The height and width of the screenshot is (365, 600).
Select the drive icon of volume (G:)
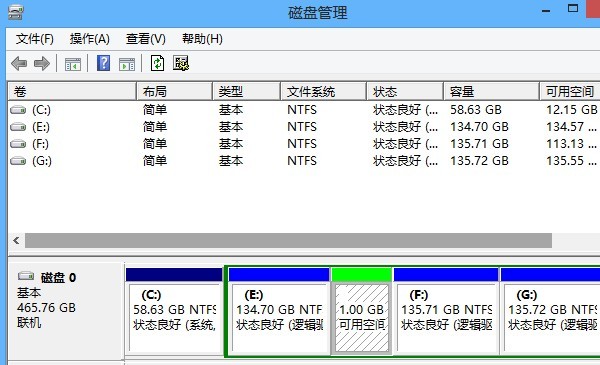pyautogui.click(x=18, y=161)
